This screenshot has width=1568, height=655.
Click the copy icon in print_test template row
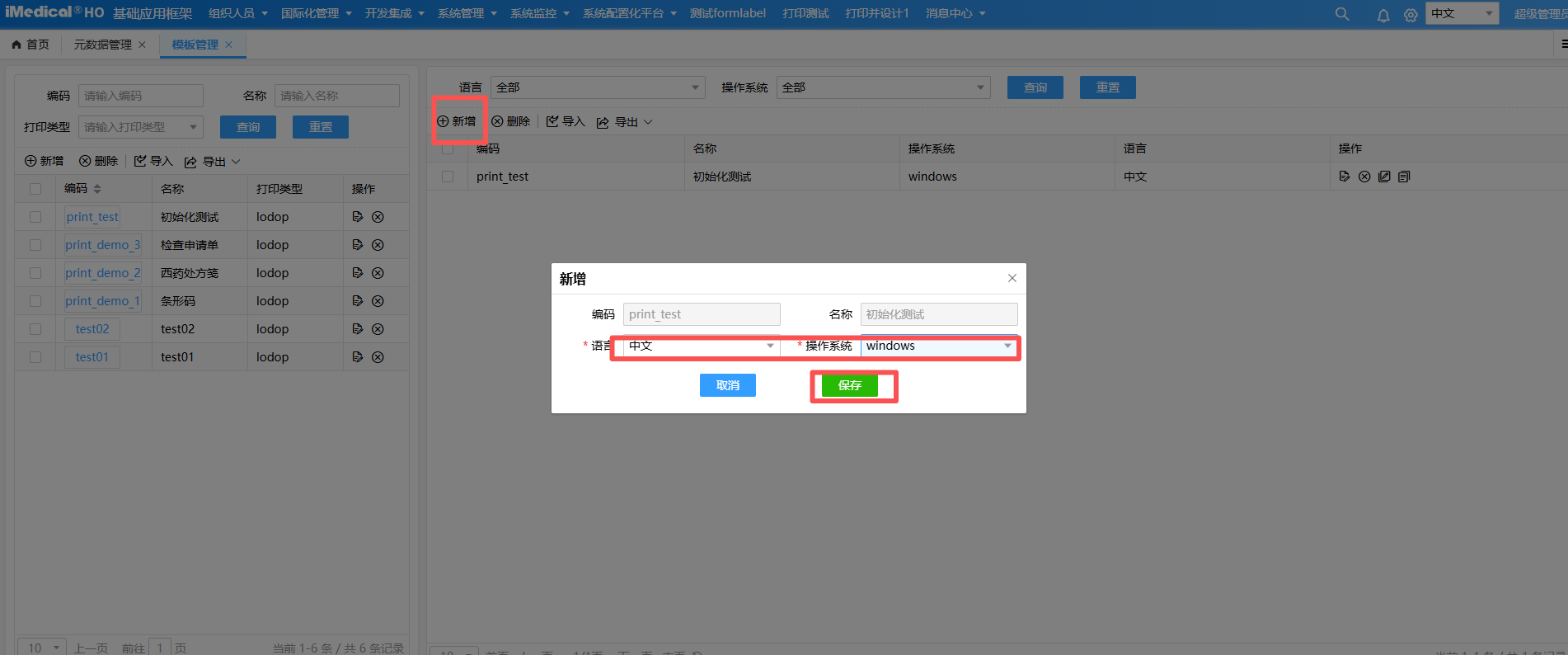point(1404,177)
